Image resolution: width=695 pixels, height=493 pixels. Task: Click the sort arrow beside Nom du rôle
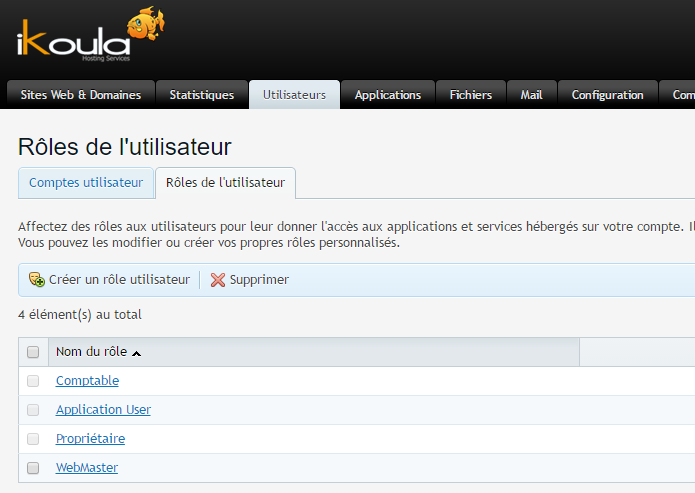coord(137,353)
